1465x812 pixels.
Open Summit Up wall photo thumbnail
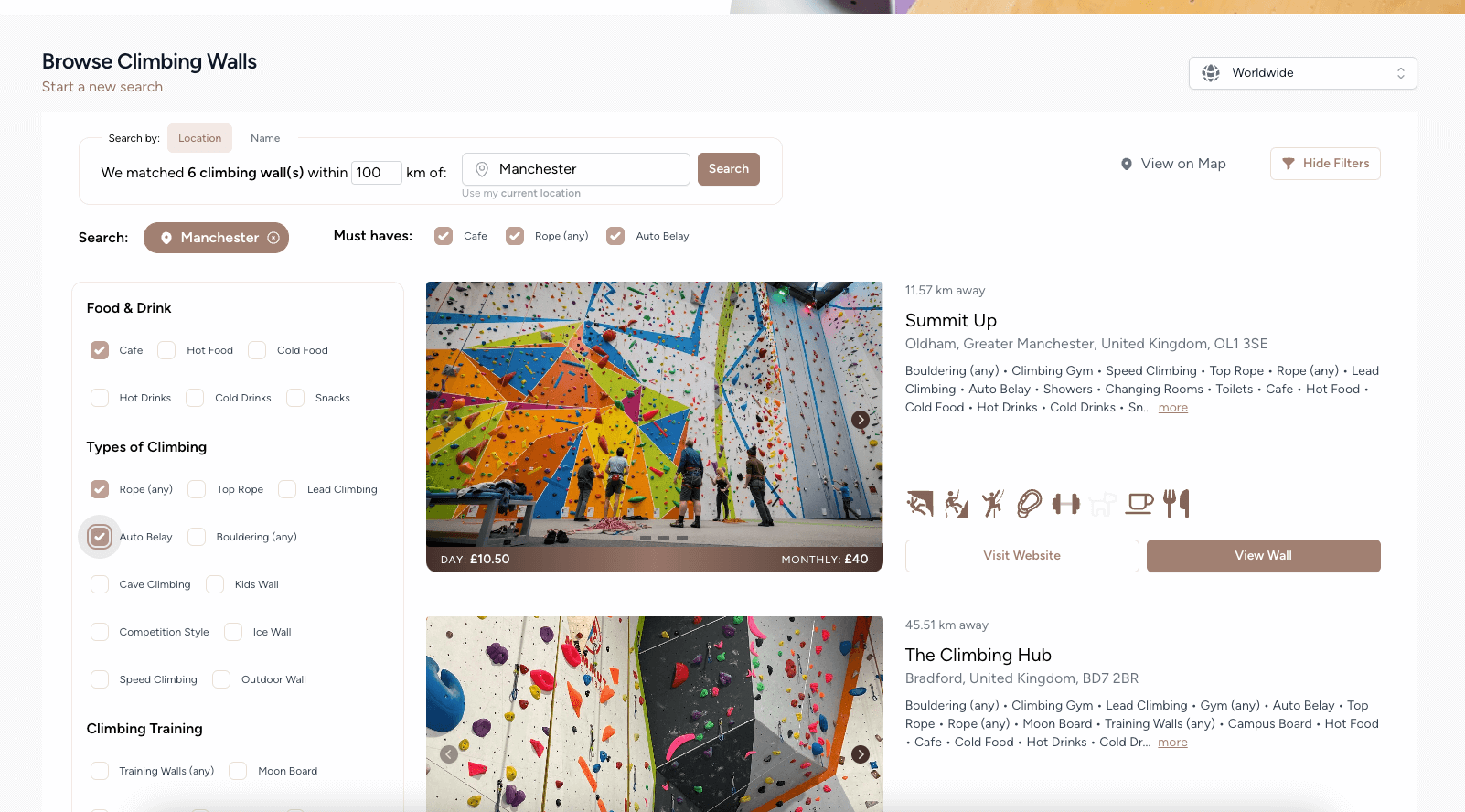click(655, 427)
